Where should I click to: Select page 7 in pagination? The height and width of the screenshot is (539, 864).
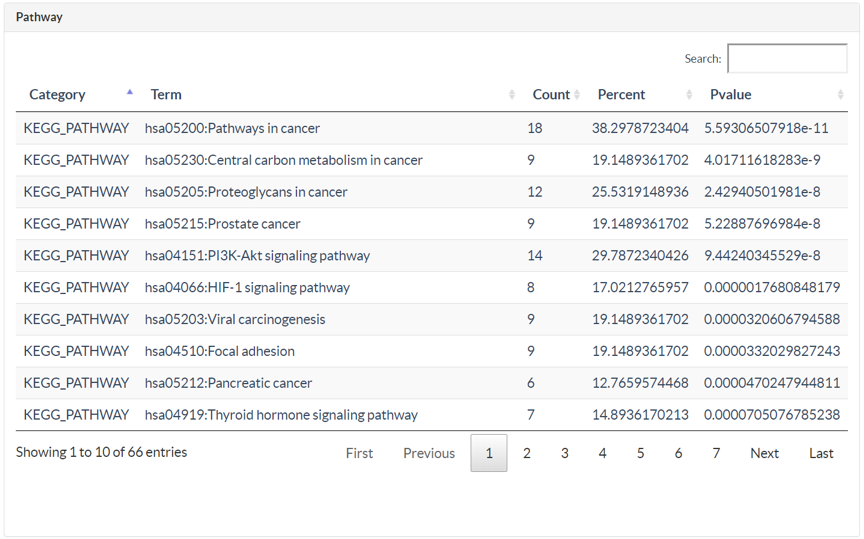pyautogui.click(x=716, y=453)
